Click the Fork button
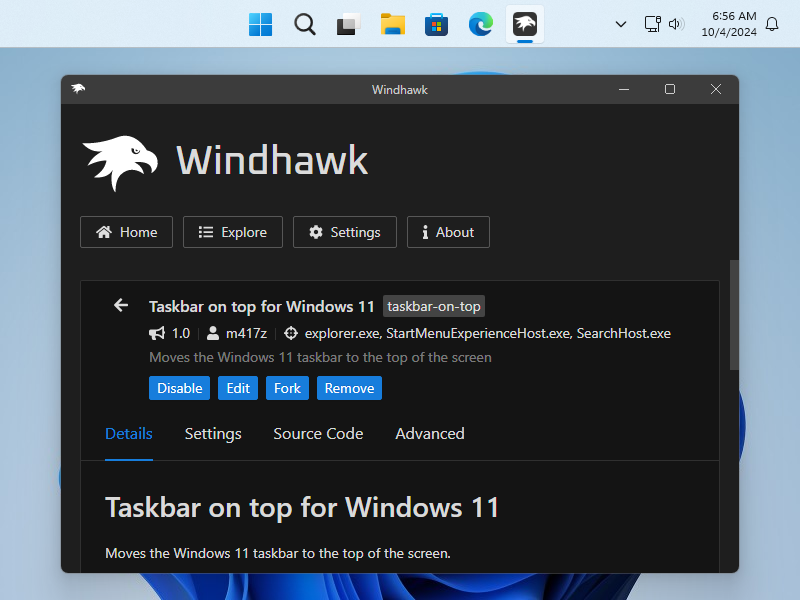This screenshot has width=800, height=600. (287, 388)
